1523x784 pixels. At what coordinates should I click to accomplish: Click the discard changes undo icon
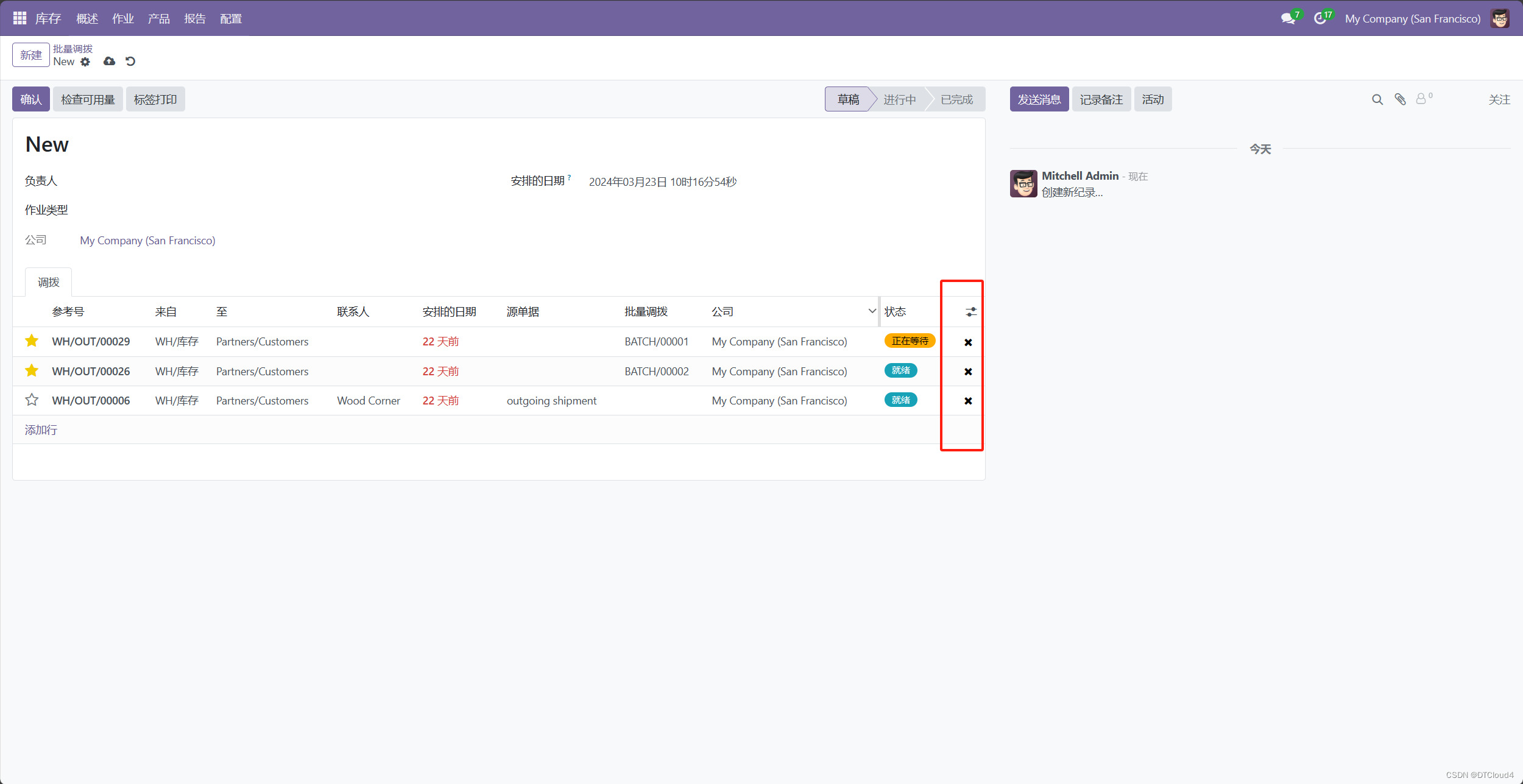click(x=130, y=62)
